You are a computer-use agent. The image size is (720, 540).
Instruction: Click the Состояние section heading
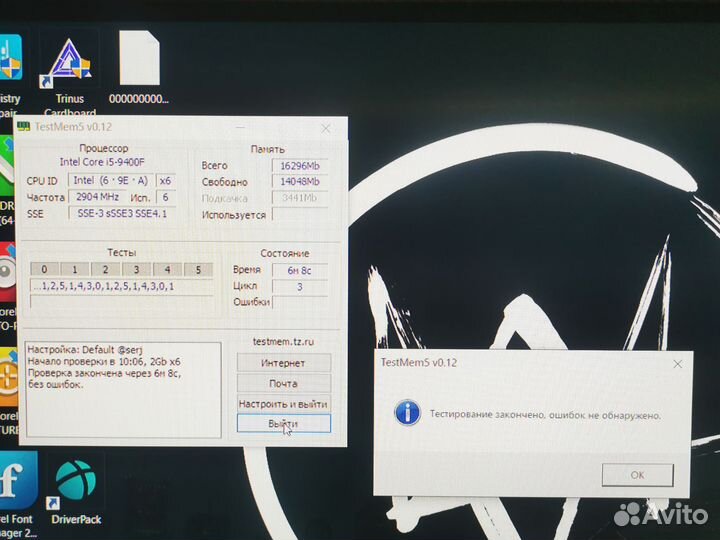[285, 253]
